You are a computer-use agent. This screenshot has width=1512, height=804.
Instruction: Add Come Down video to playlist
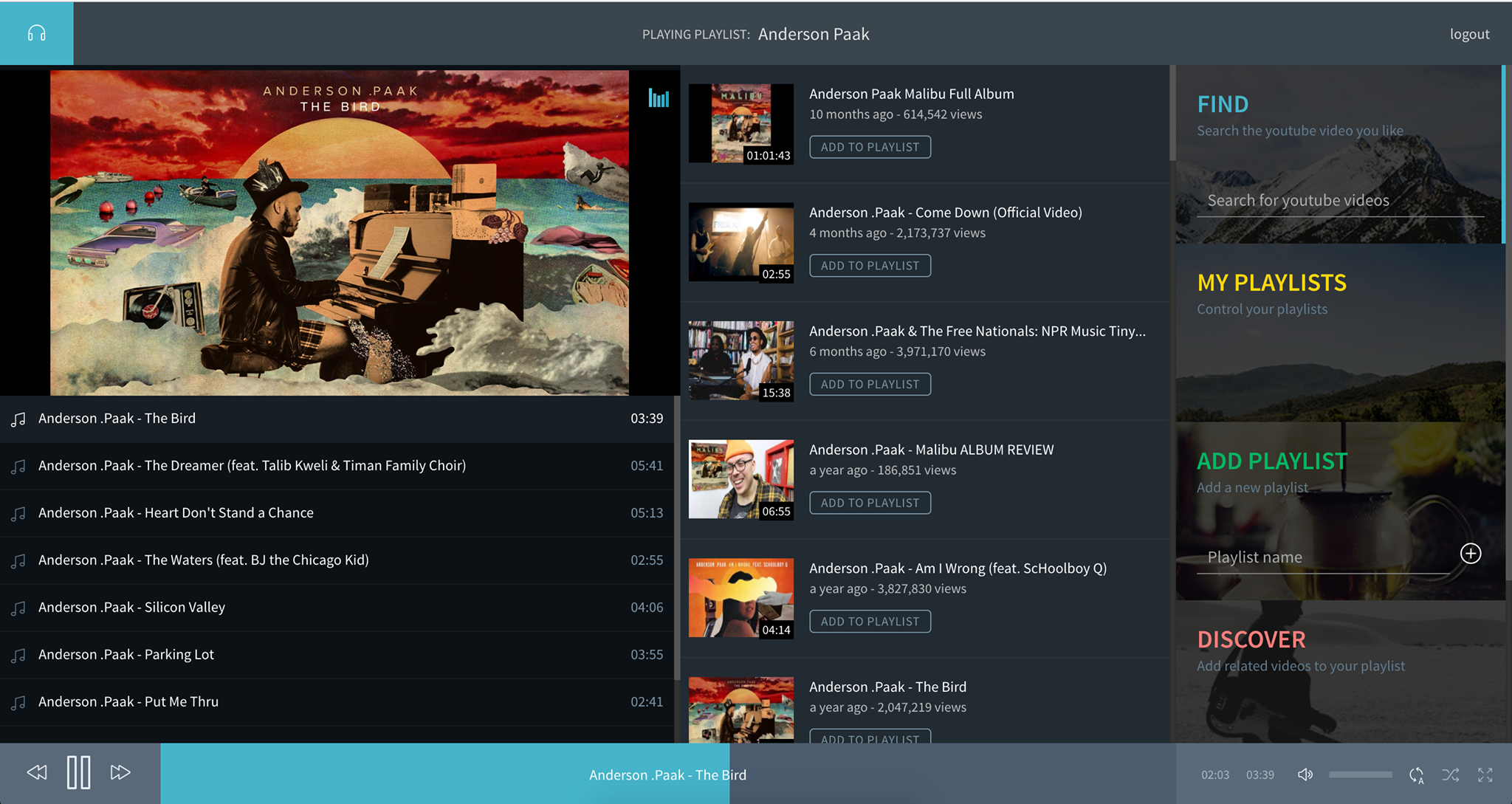(870, 266)
